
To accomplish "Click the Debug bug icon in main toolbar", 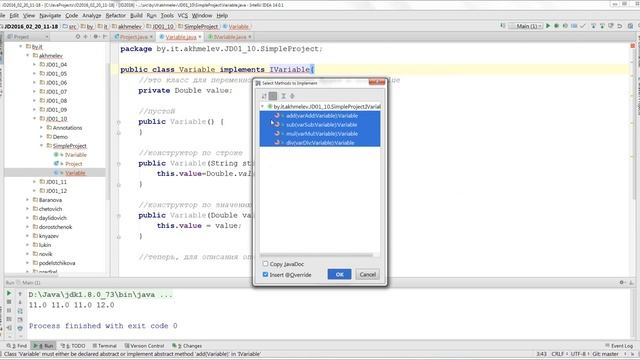I will coord(556,26).
